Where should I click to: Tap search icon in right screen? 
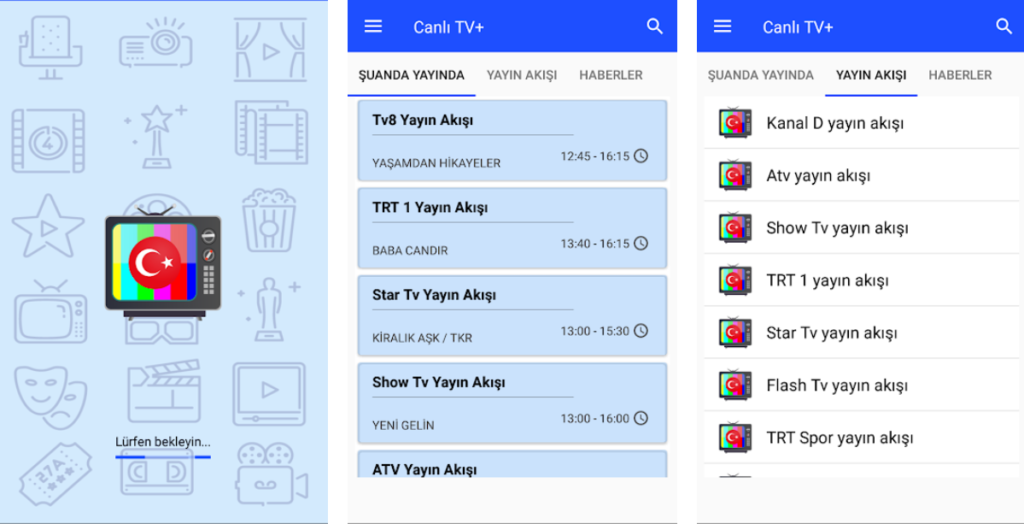[1004, 26]
